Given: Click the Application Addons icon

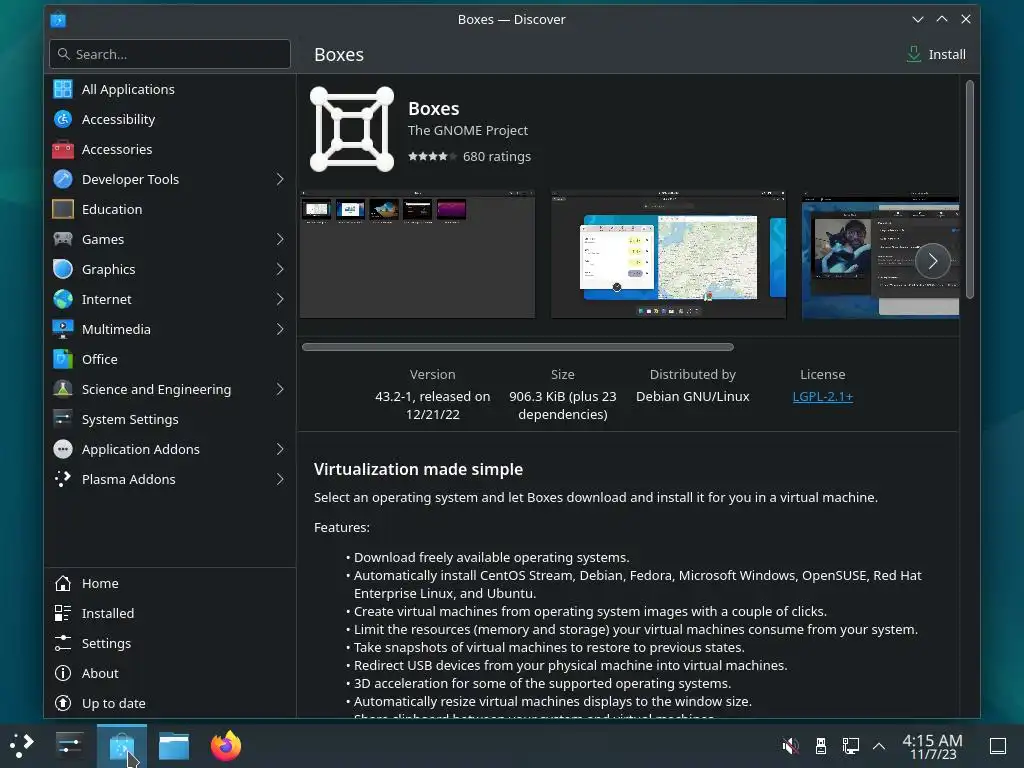Looking at the screenshot, I should coord(63,449).
